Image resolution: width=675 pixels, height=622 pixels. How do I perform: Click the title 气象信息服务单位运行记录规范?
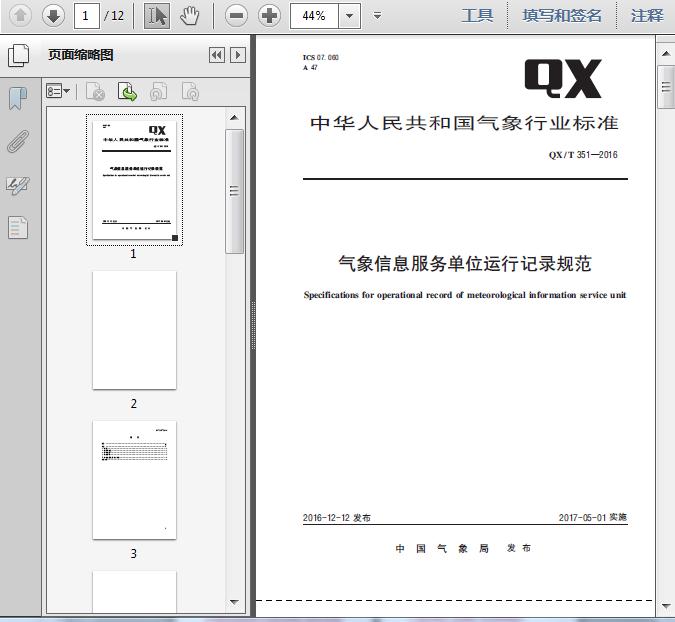point(465,263)
